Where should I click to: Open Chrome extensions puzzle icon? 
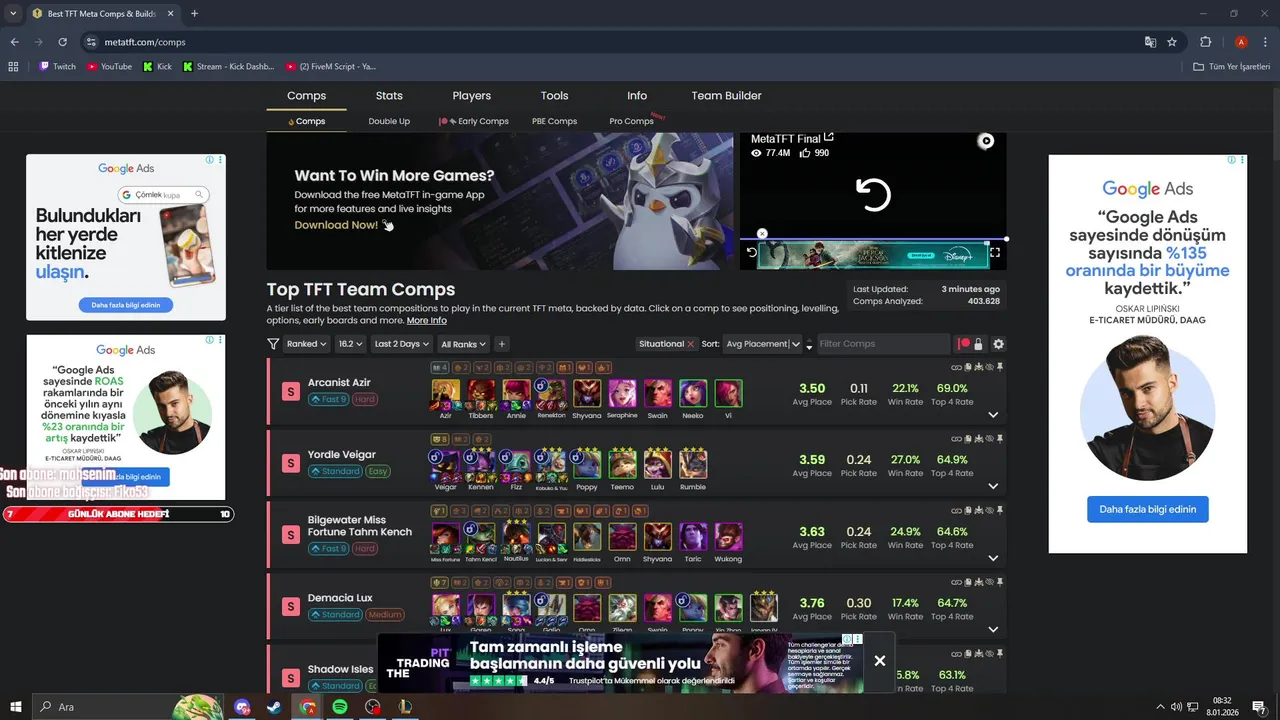(x=1205, y=42)
